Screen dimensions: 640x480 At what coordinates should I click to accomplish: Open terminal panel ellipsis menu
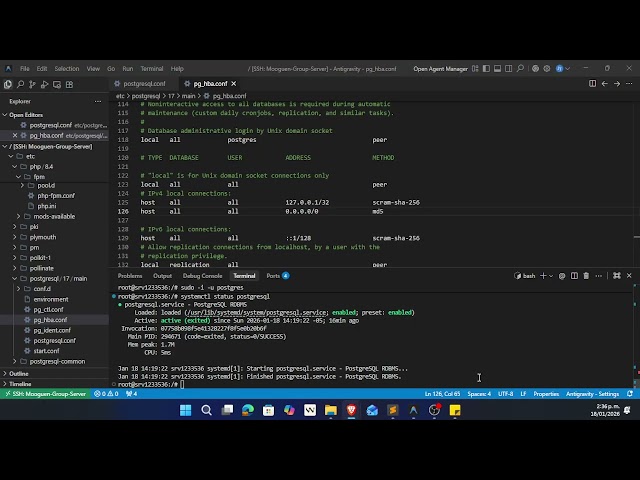click(598, 276)
